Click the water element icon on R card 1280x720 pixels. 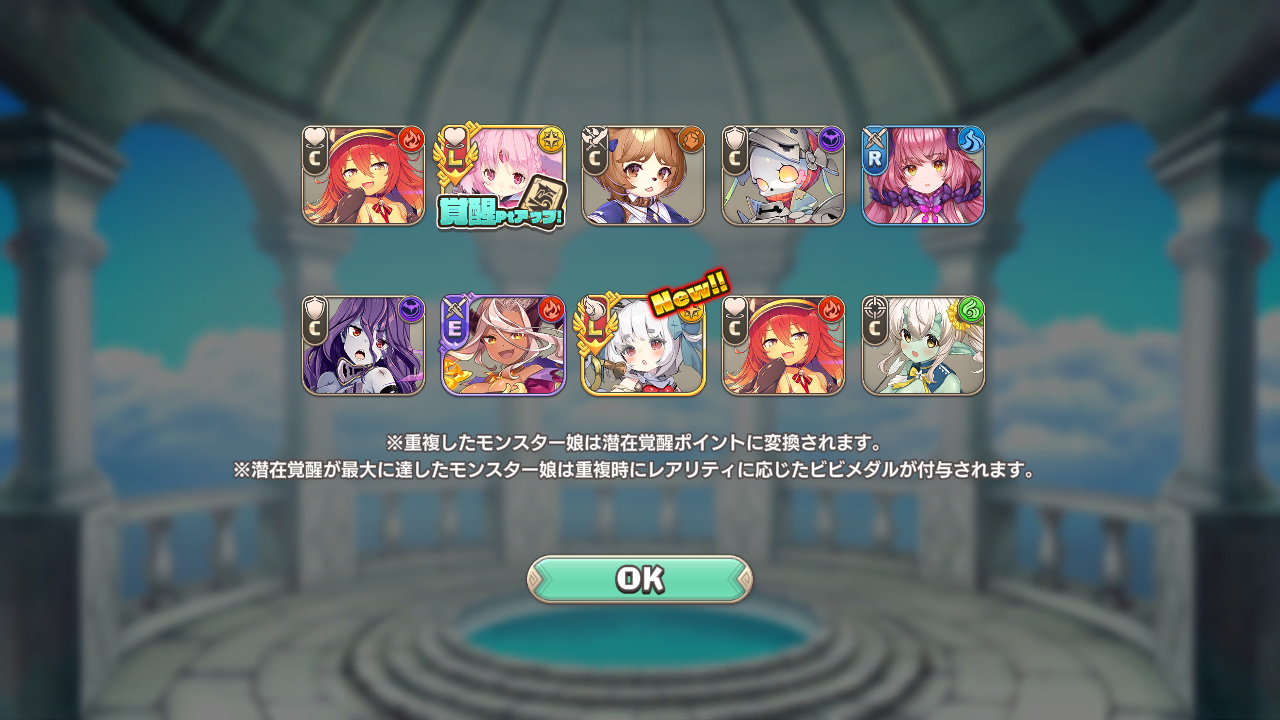(x=971, y=140)
